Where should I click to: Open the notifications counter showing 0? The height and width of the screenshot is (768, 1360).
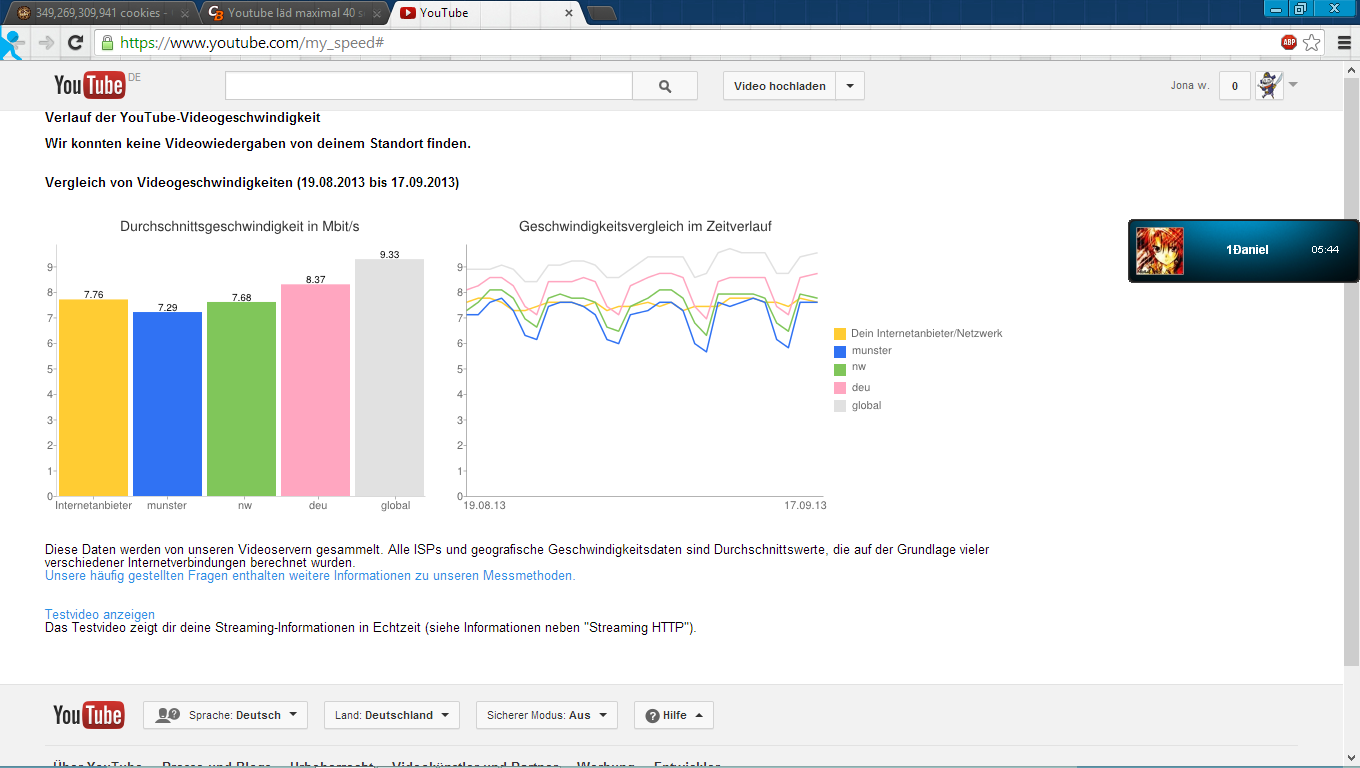(x=1235, y=86)
